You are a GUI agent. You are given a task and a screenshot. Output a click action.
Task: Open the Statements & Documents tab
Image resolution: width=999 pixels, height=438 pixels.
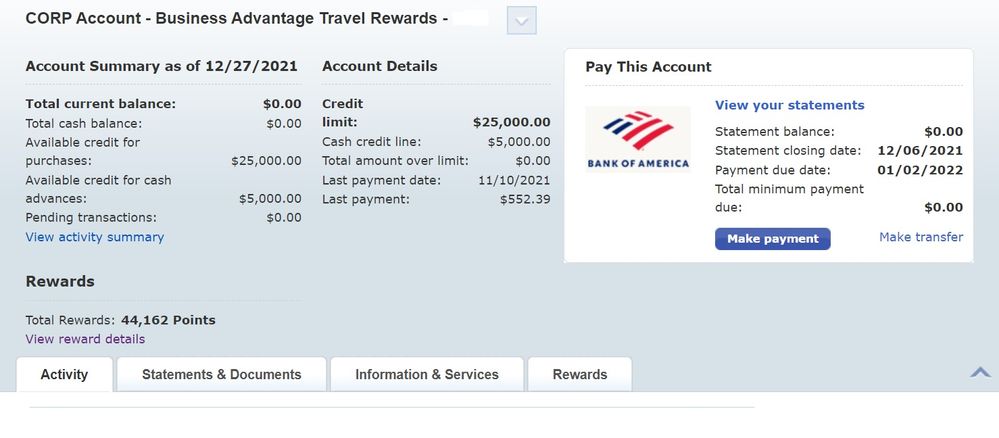221,375
